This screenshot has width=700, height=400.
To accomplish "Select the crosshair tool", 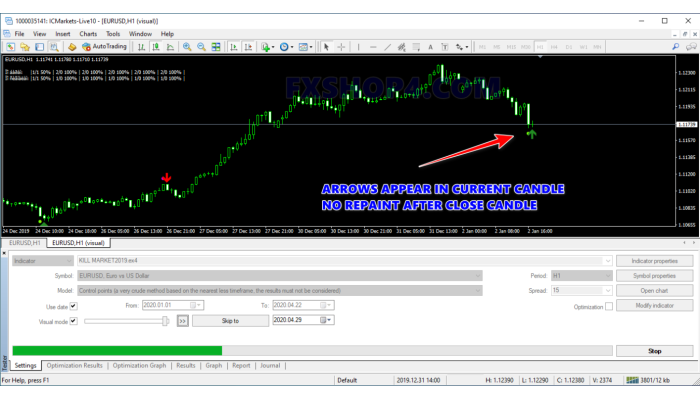I will click(x=341, y=46).
